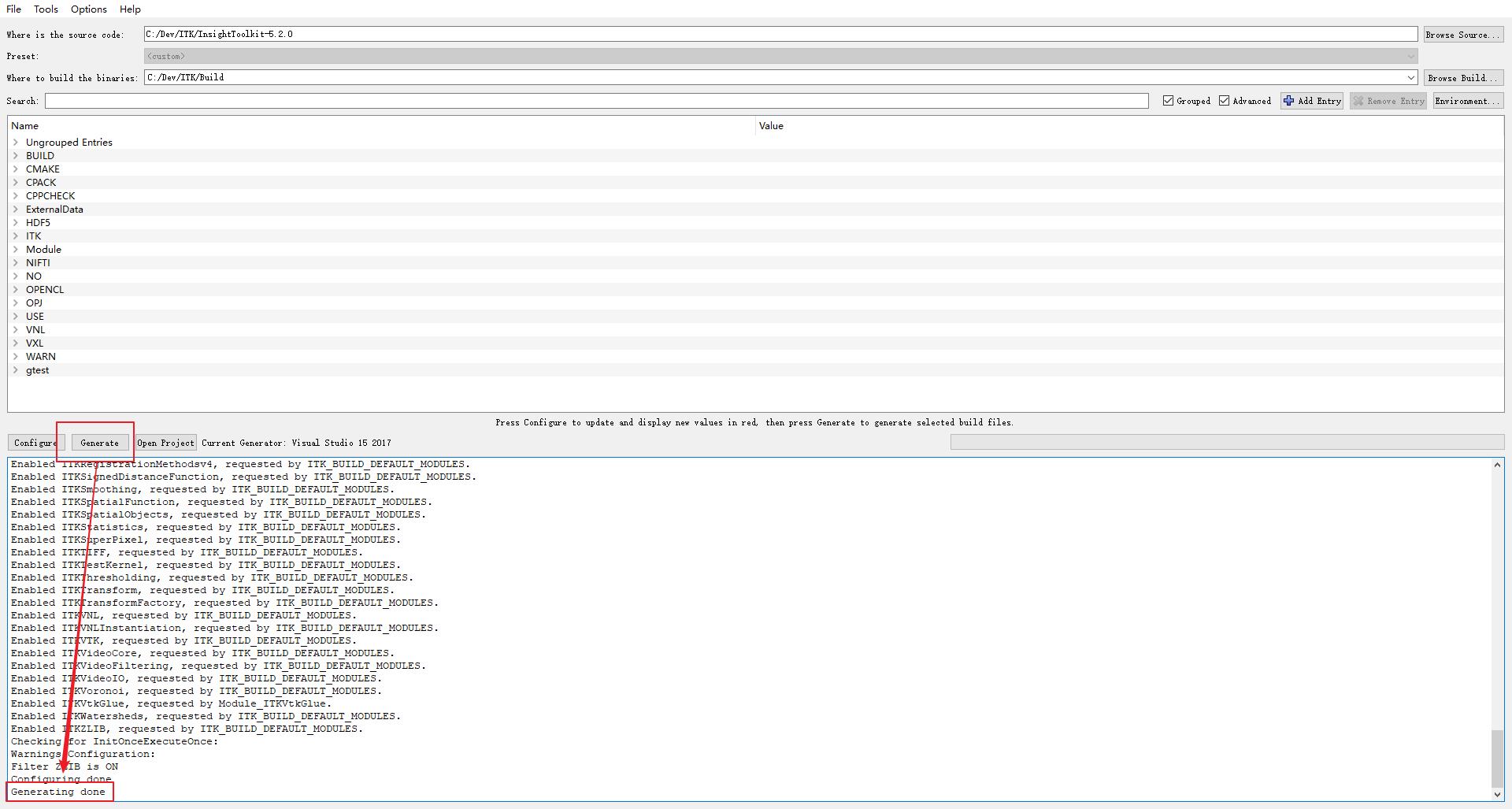Click the 'Generating done' log line
This screenshot has width=1512, height=809.
[x=58, y=792]
